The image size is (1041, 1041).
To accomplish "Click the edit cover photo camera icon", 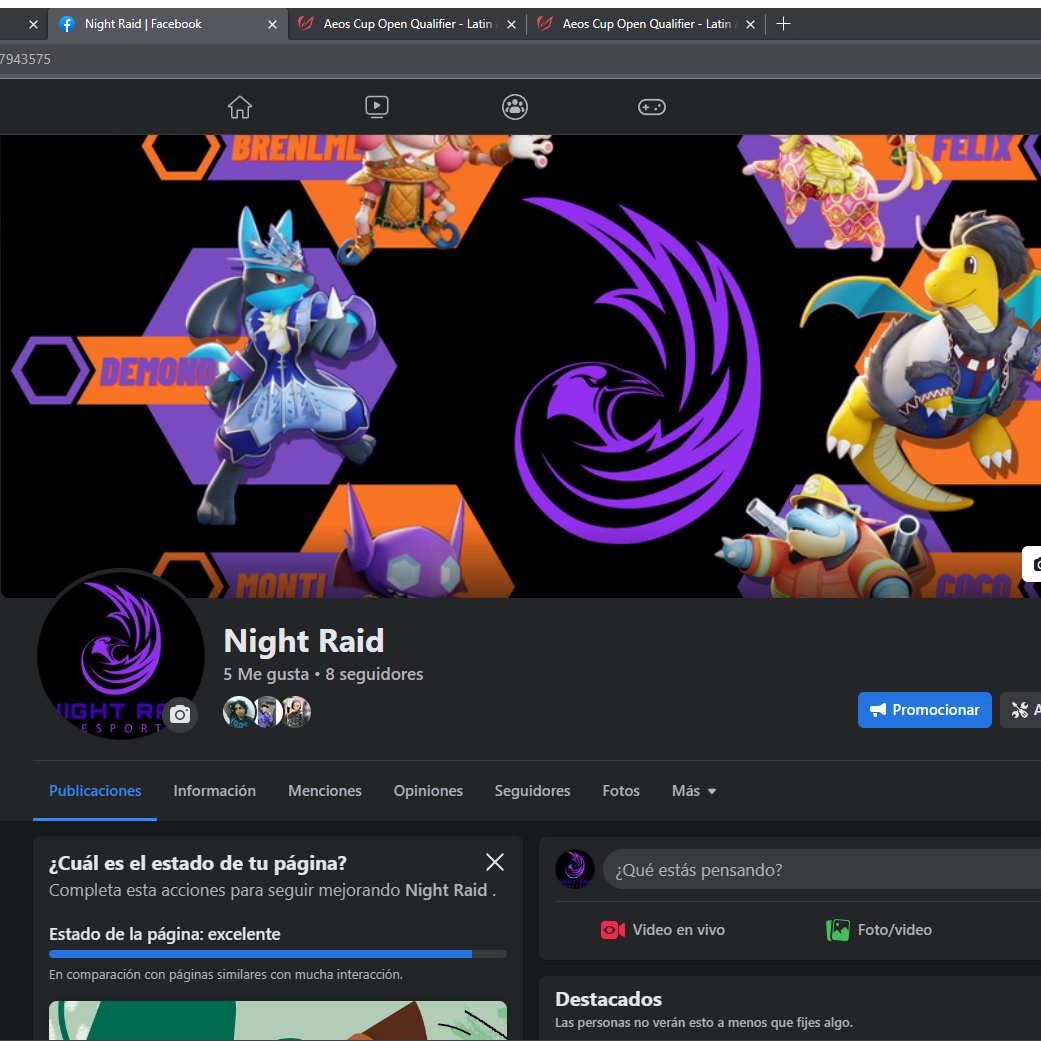I will coord(1032,564).
